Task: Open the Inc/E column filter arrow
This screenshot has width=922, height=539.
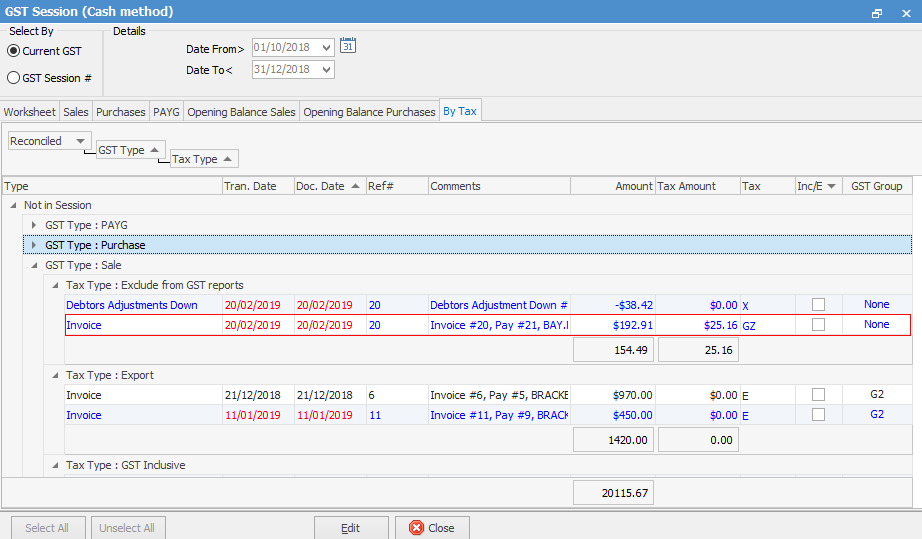Action: click(830, 186)
